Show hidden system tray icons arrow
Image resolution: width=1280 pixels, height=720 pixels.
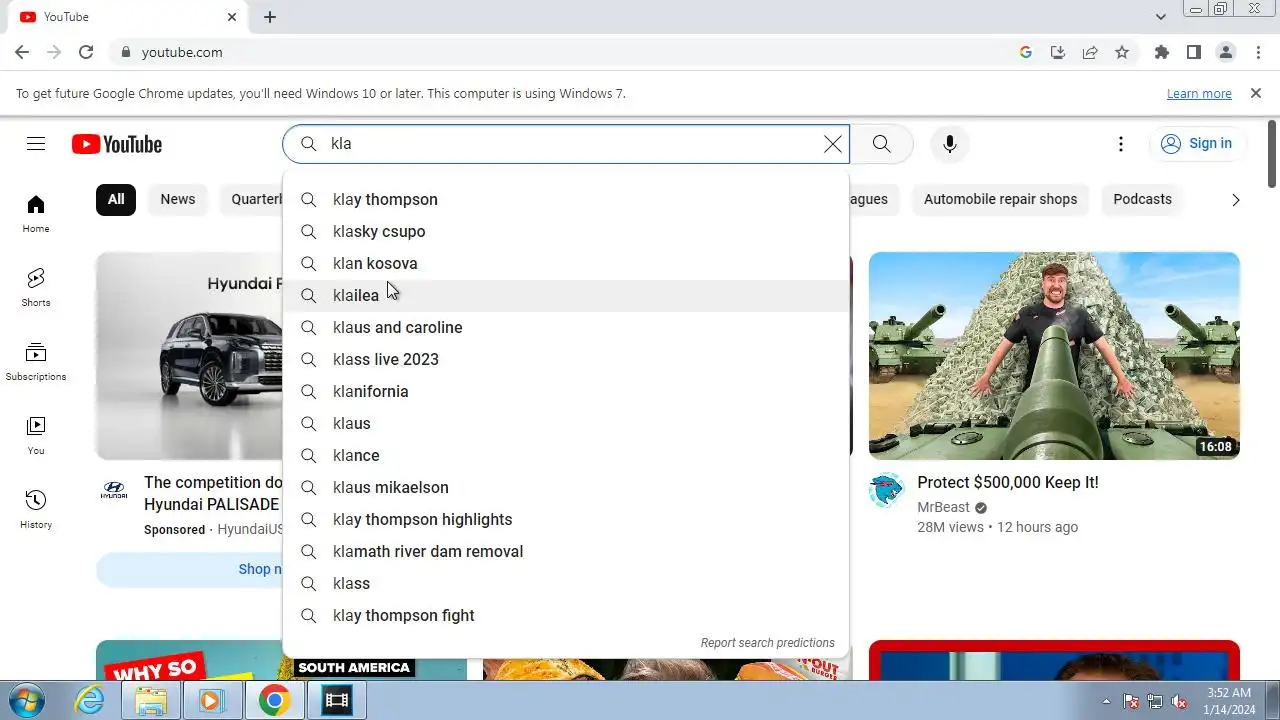tap(1106, 701)
